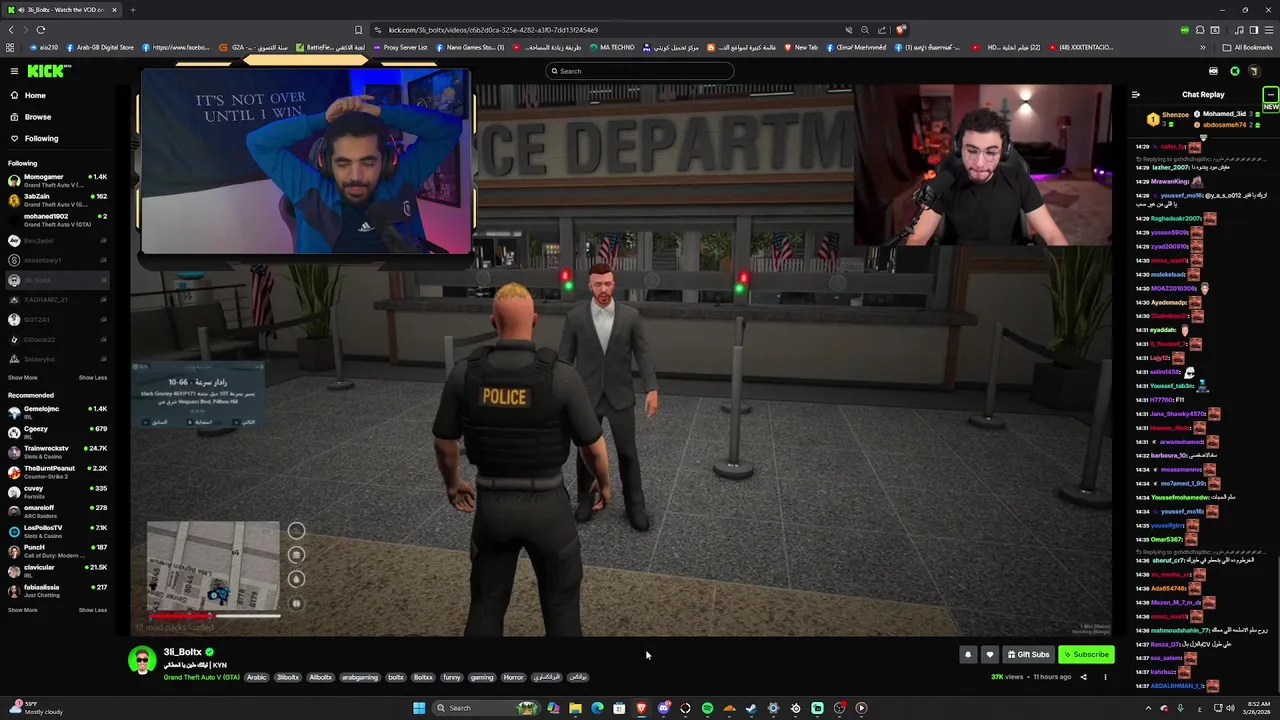Open the browser share page icon

tap(881, 30)
